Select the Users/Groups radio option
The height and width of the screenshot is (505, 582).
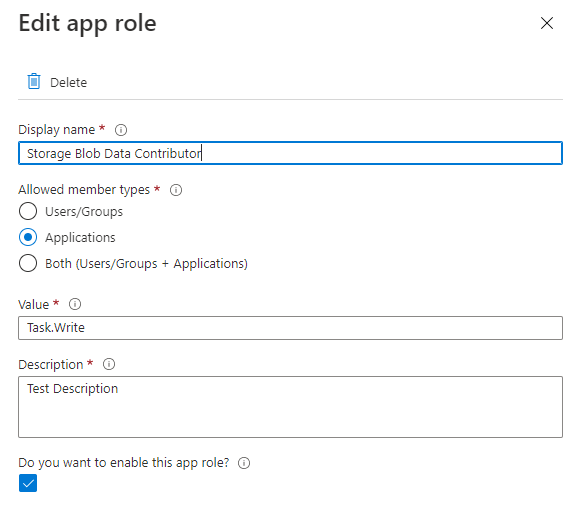coord(28,211)
